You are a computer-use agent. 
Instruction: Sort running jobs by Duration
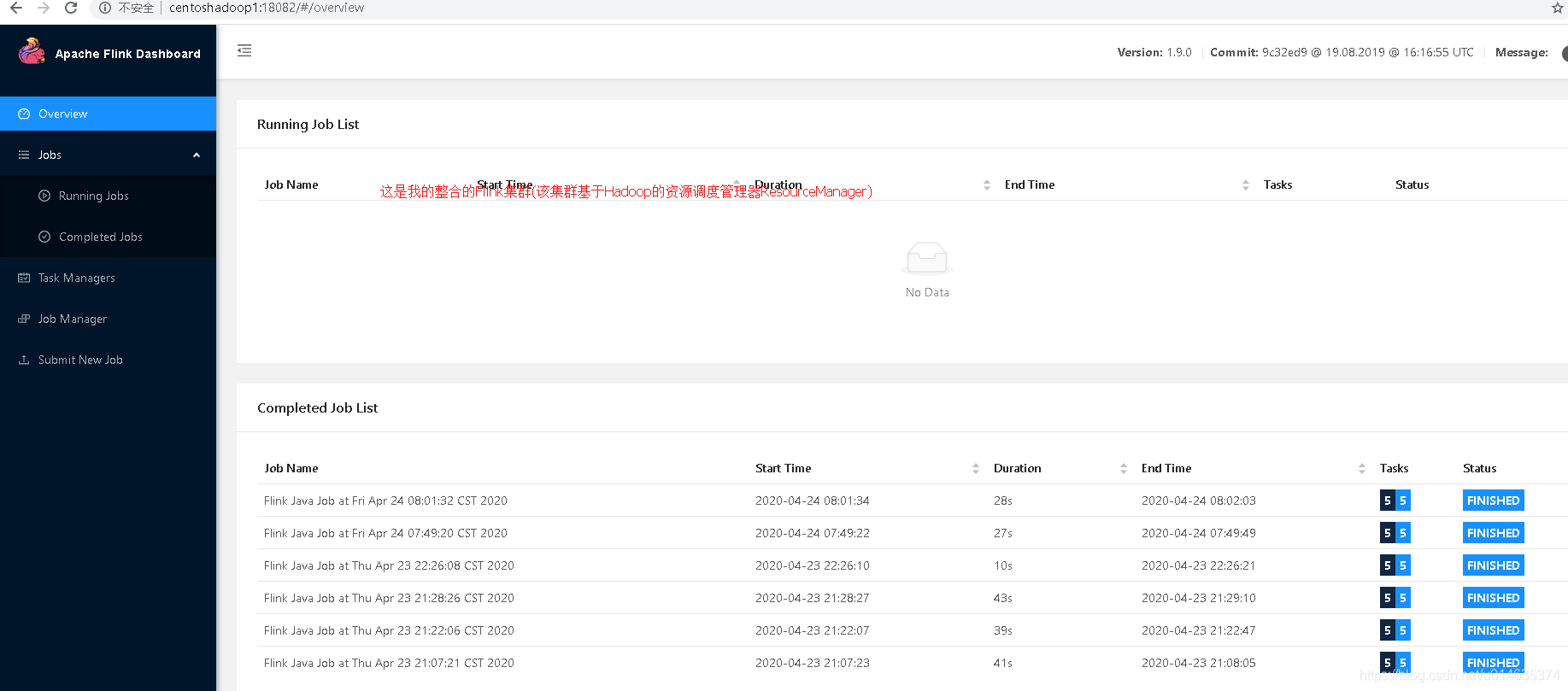[987, 184]
